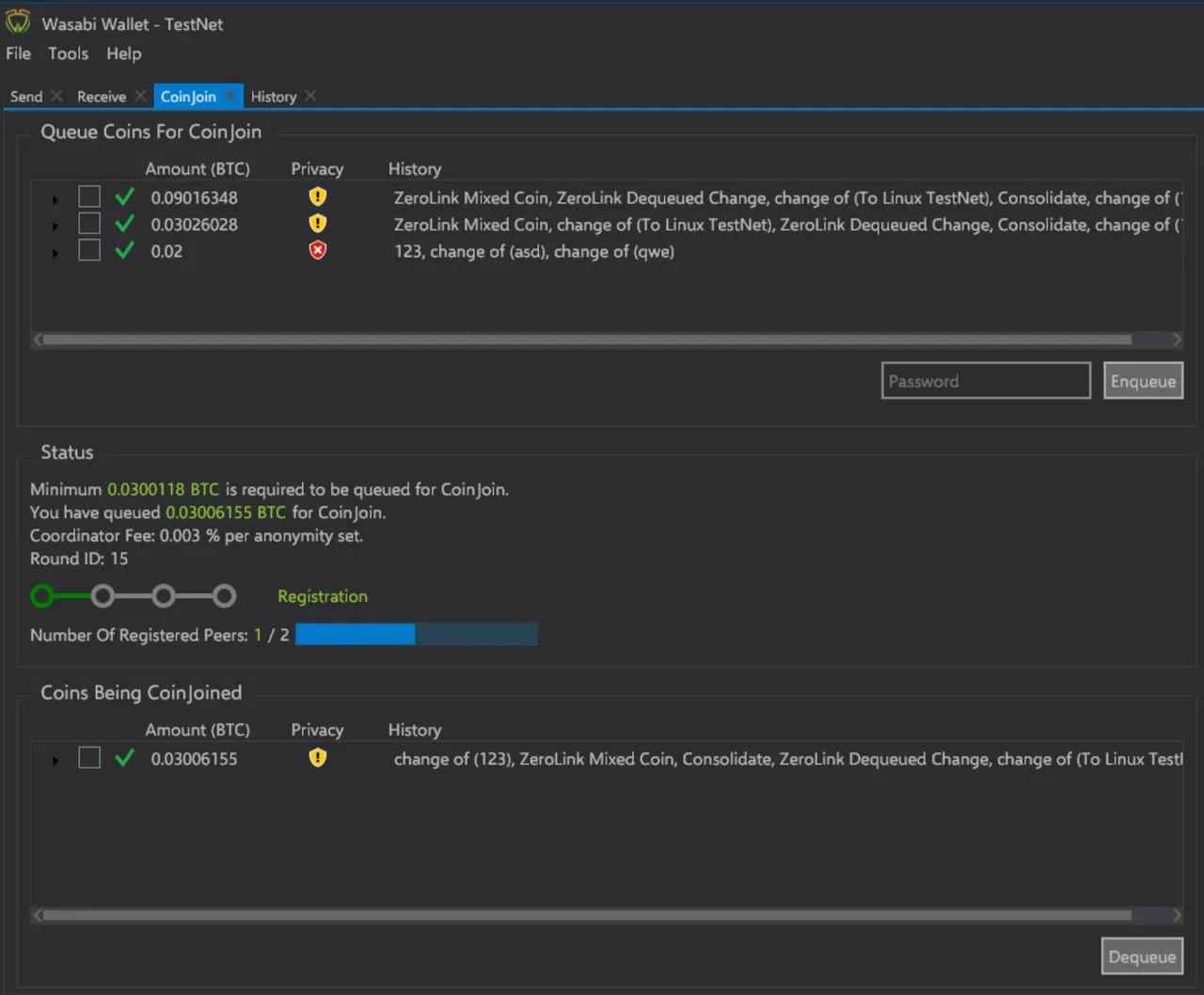Close the CoinJoin tab
1204x995 pixels.
tap(230, 96)
